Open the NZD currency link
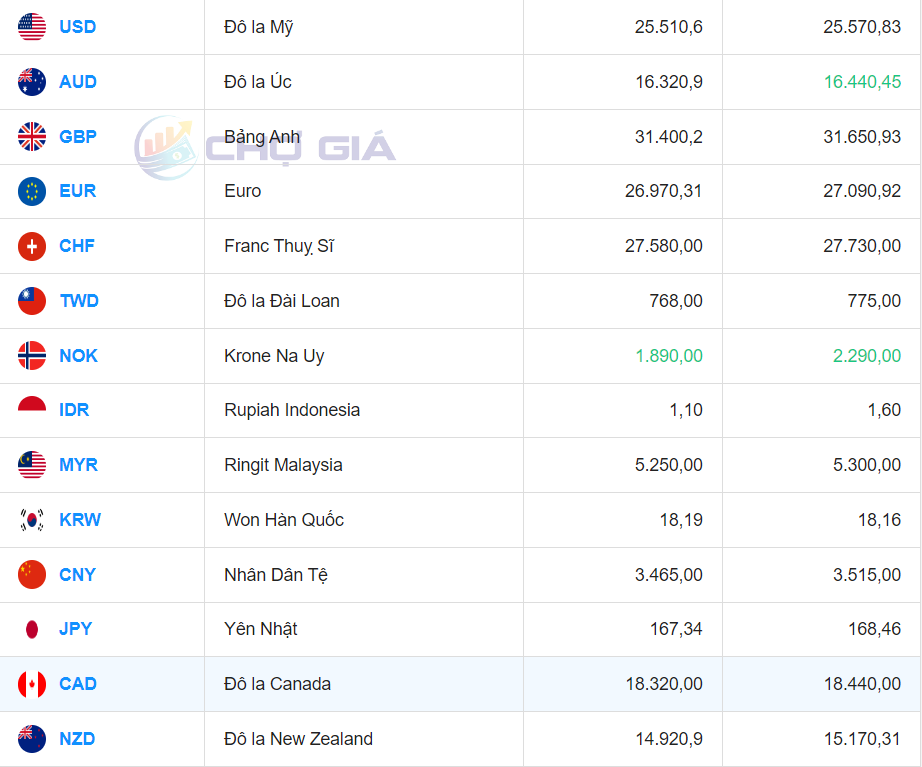 [77, 739]
